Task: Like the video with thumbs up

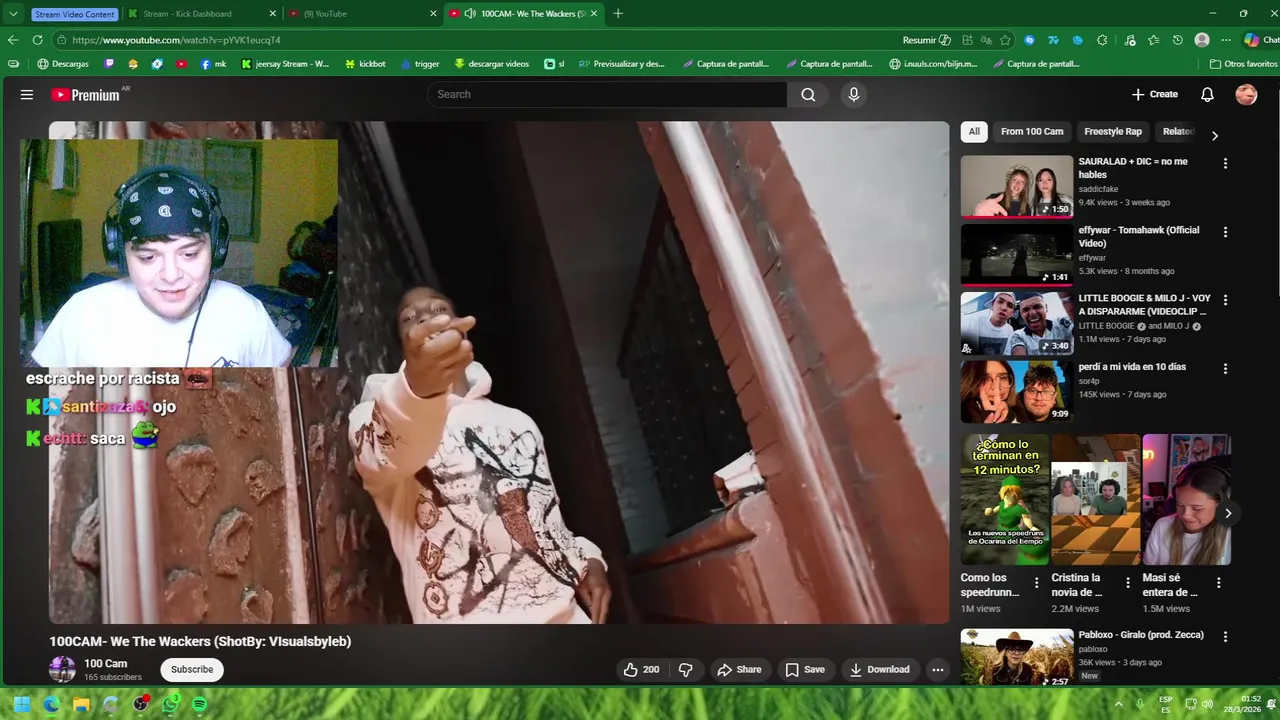Action: click(642, 670)
